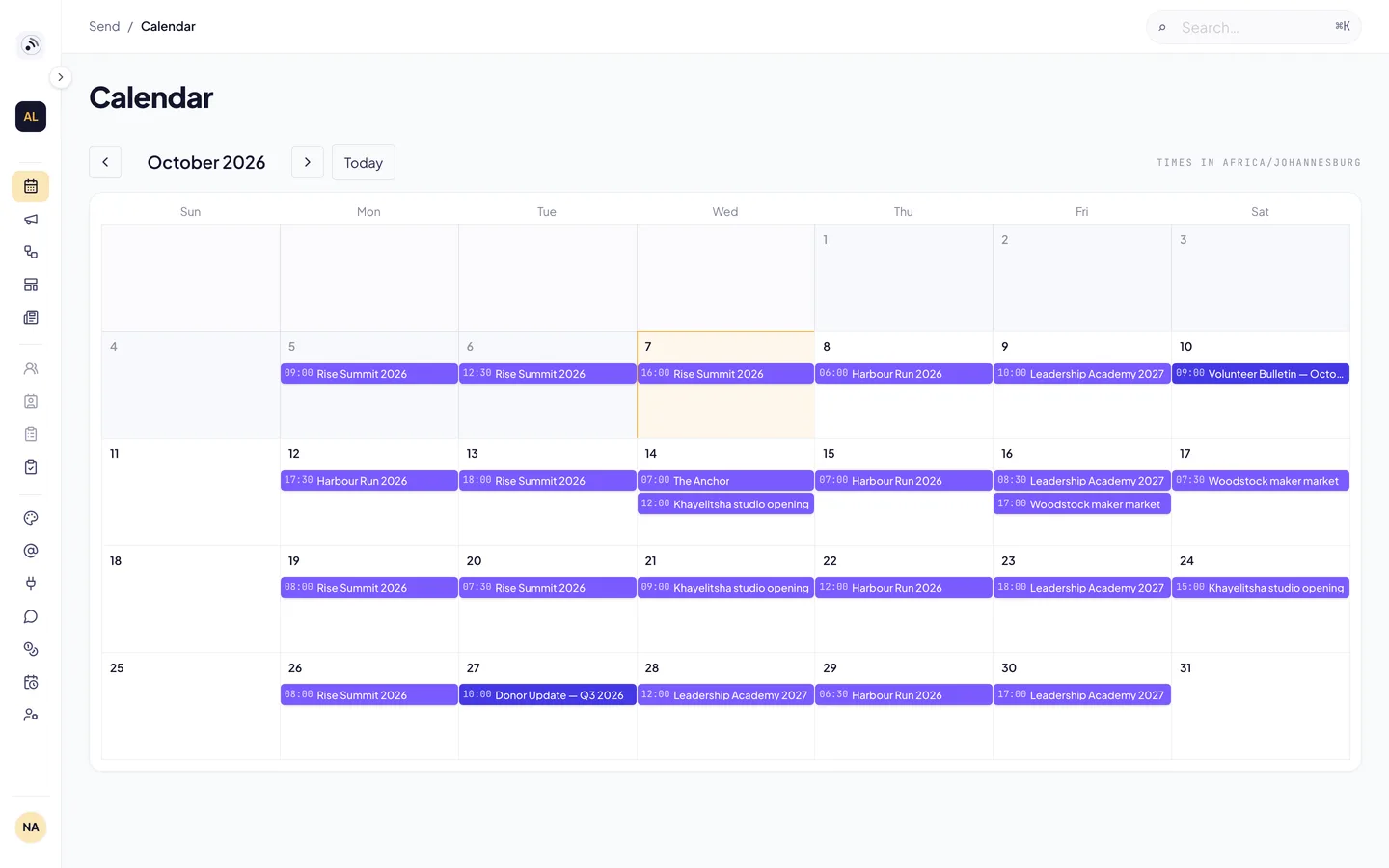Image resolution: width=1389 pixels, height=868 pixels.
Task: Click the broadcast app logo
Action: (31, 44)
